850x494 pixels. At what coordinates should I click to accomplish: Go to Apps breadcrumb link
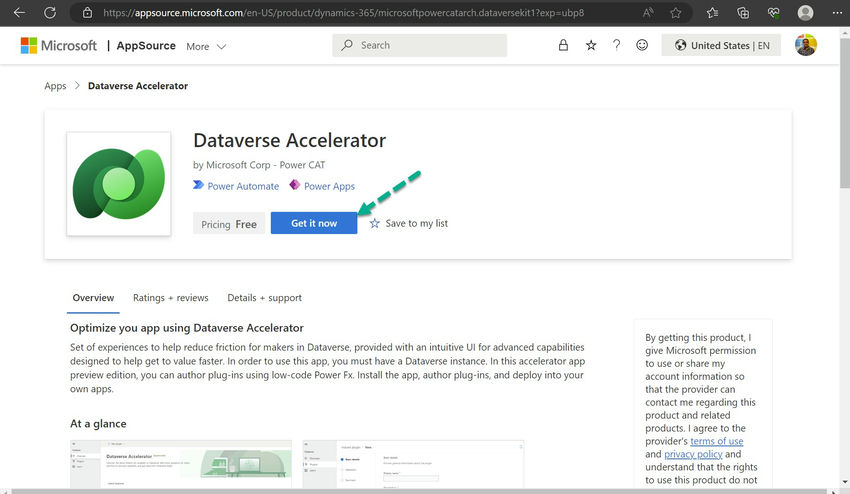55,86
